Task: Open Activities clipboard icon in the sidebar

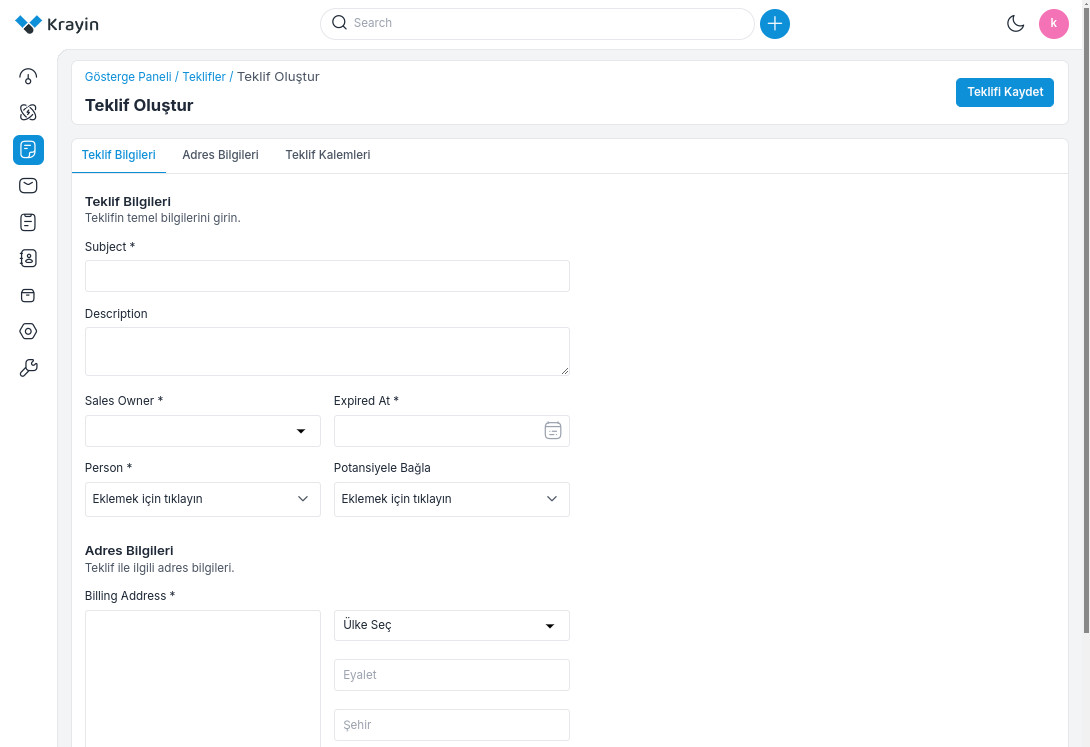Action: [x=28, y=222]
